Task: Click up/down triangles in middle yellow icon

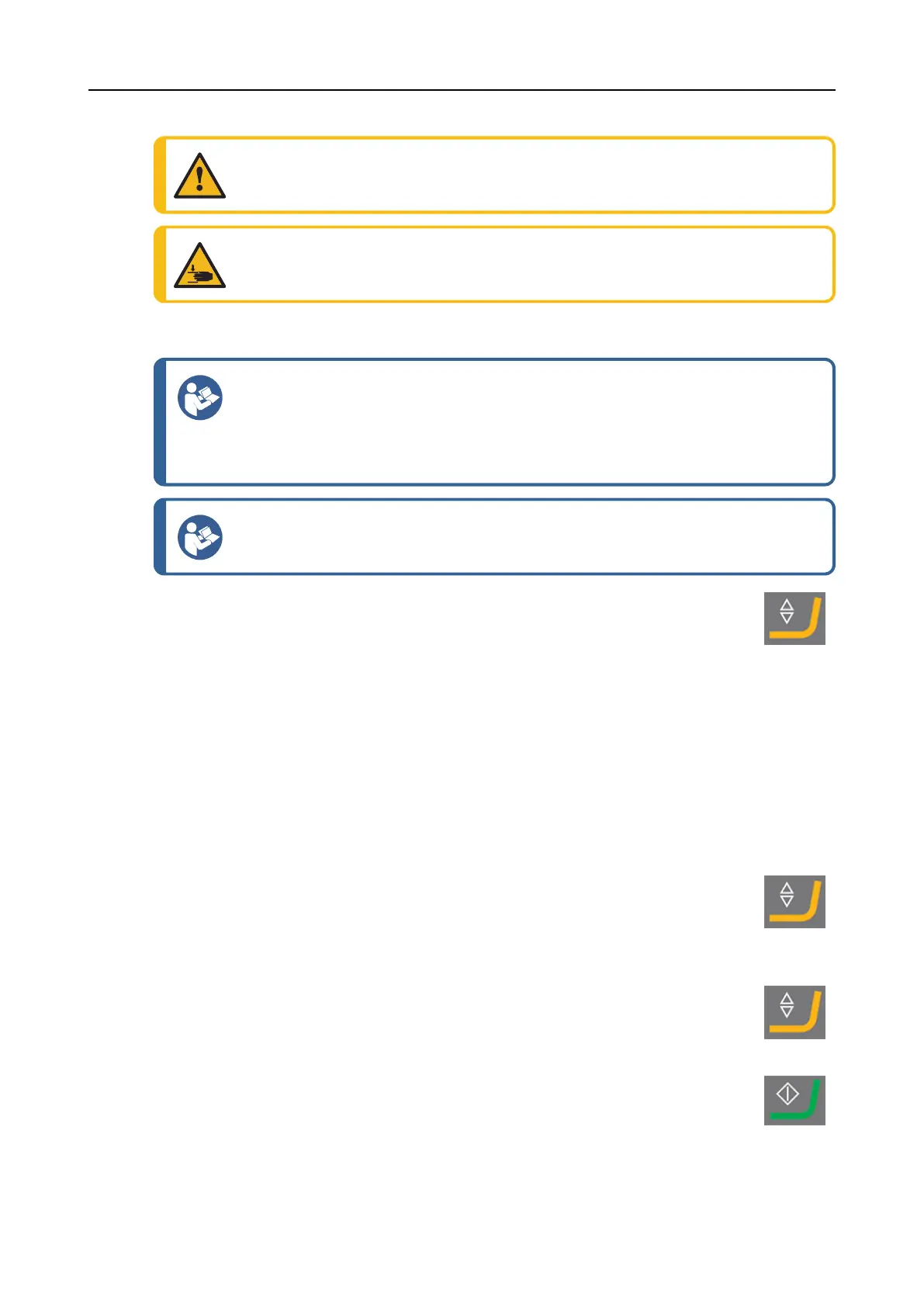Action: 787,894
